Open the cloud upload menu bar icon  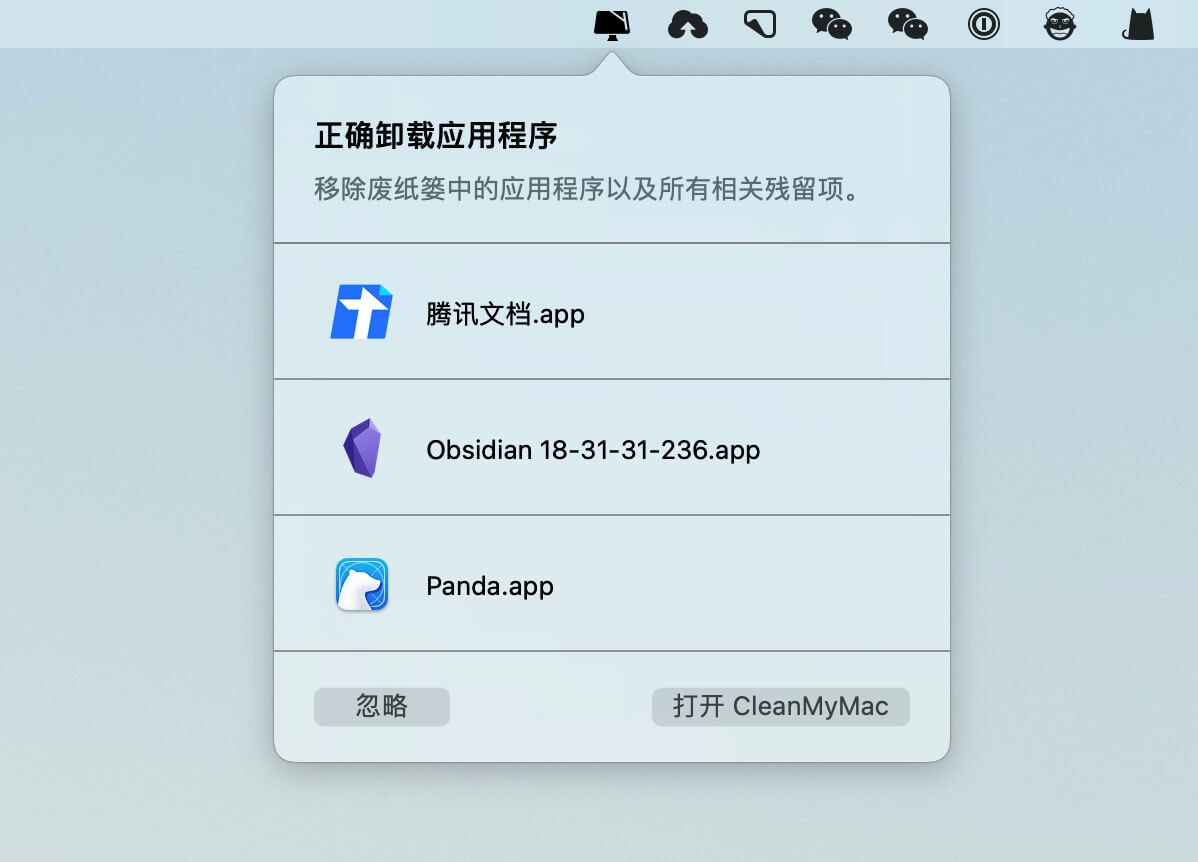pyautogui.click(x=688, y=24)
